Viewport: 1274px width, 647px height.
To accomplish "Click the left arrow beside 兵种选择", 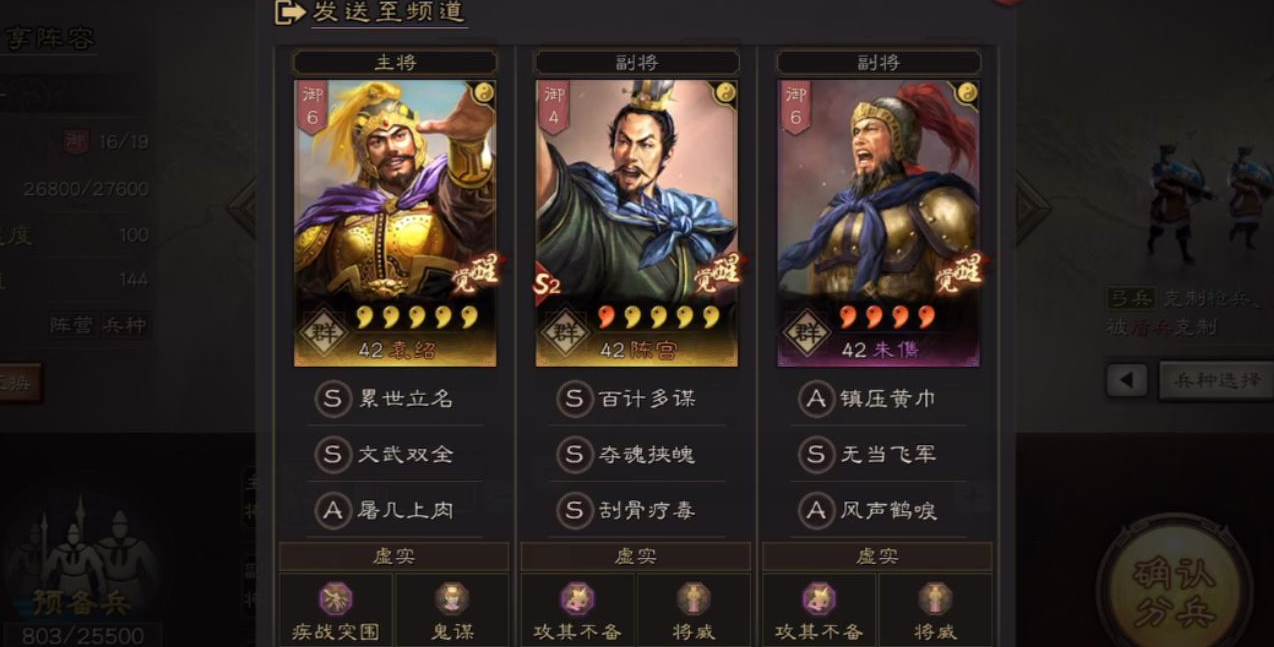I will [x=1127, y=380].
